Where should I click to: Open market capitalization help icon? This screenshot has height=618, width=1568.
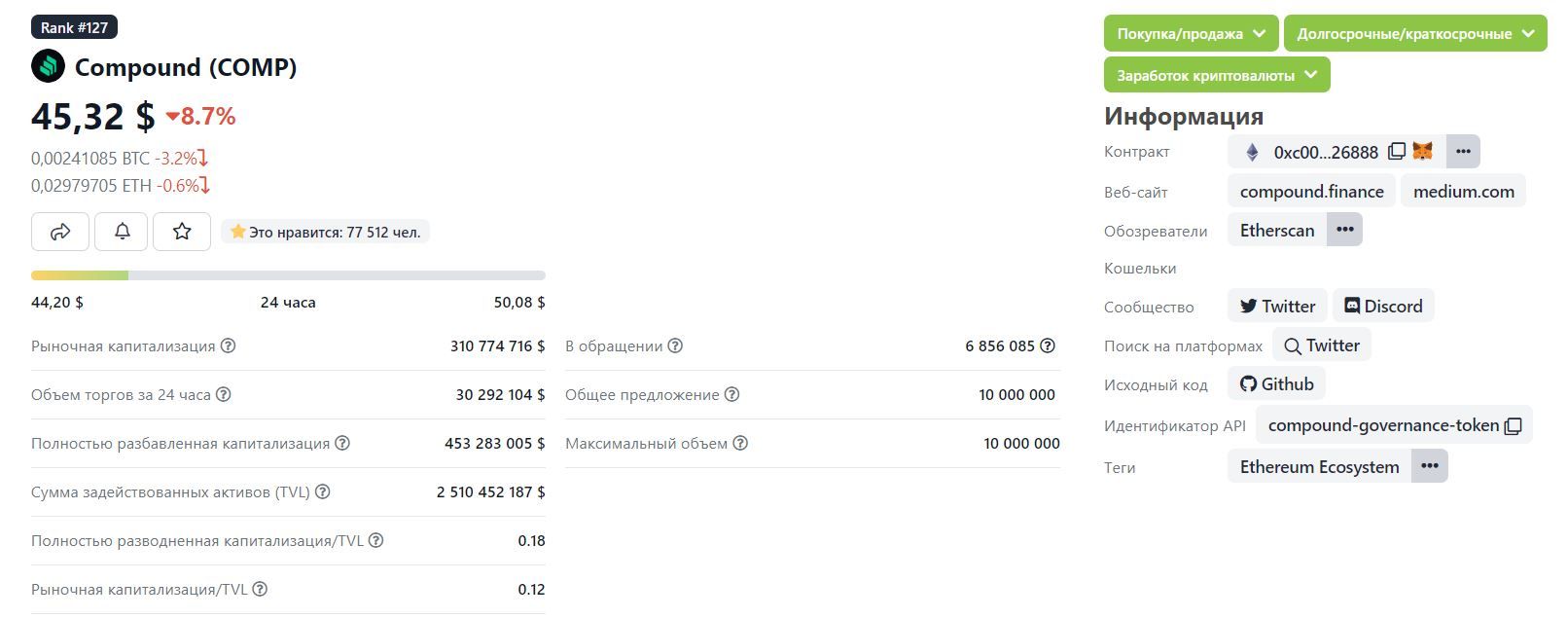(x=229, y=345)
